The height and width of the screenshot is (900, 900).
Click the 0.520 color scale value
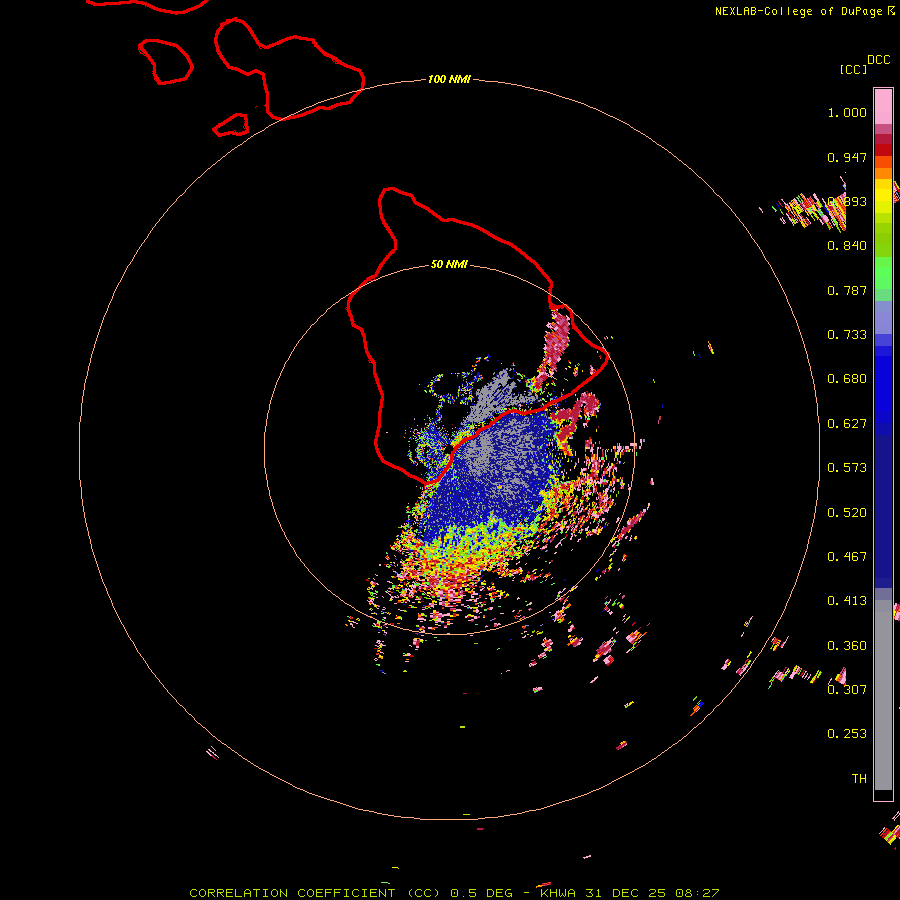click(847, 513)
